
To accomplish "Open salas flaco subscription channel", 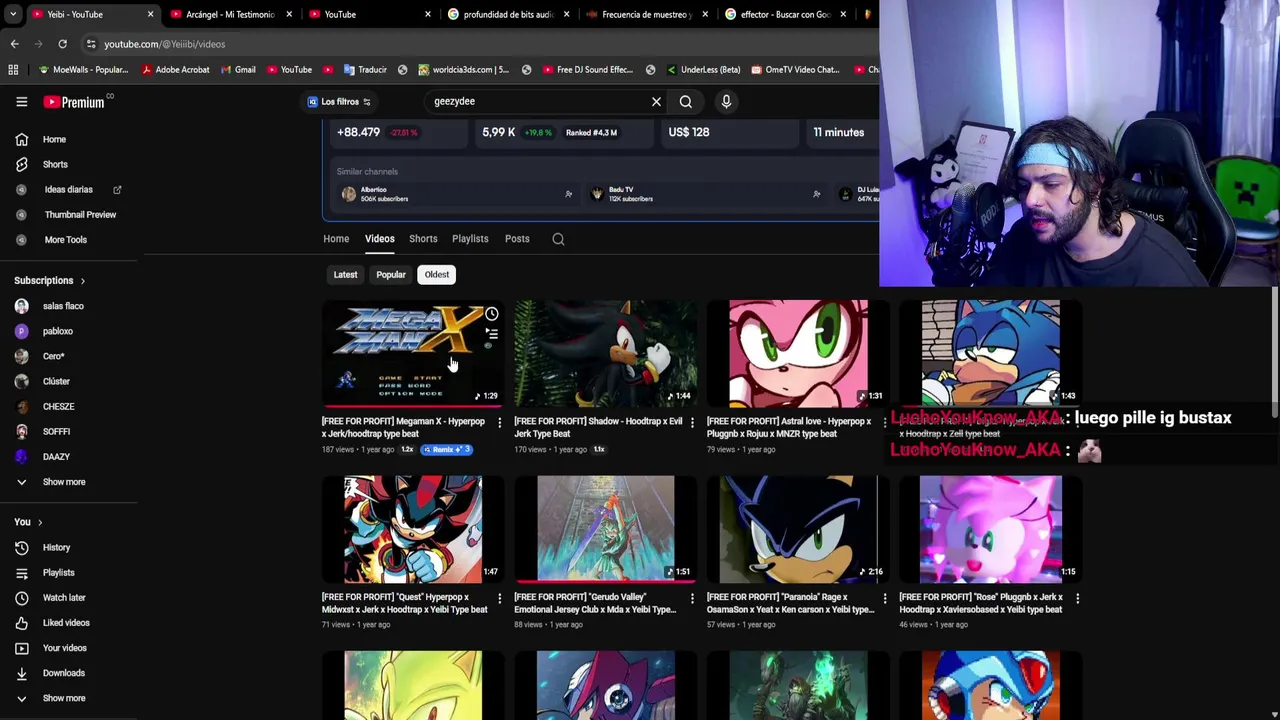I will (x=63, y=306).
